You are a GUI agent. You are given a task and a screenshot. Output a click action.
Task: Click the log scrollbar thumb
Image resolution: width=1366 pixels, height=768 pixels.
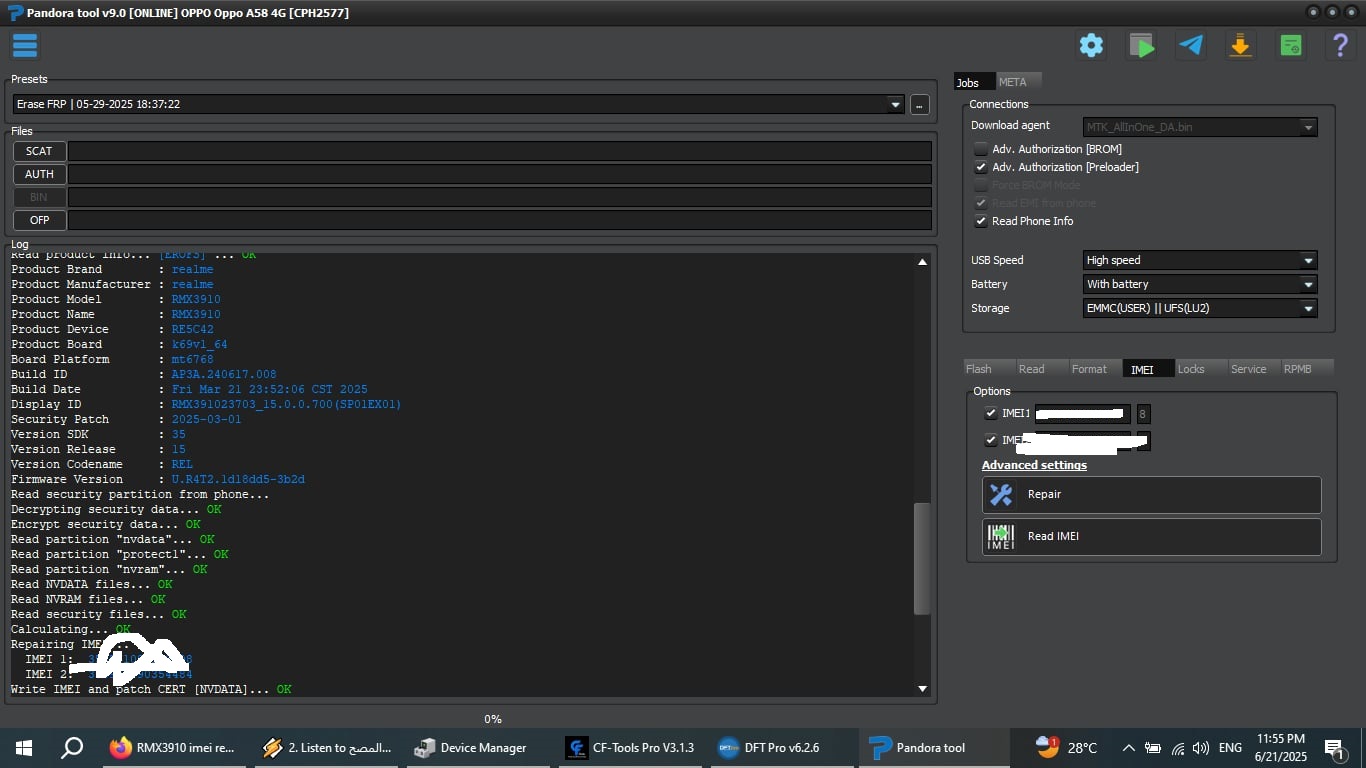coord(922,558)
